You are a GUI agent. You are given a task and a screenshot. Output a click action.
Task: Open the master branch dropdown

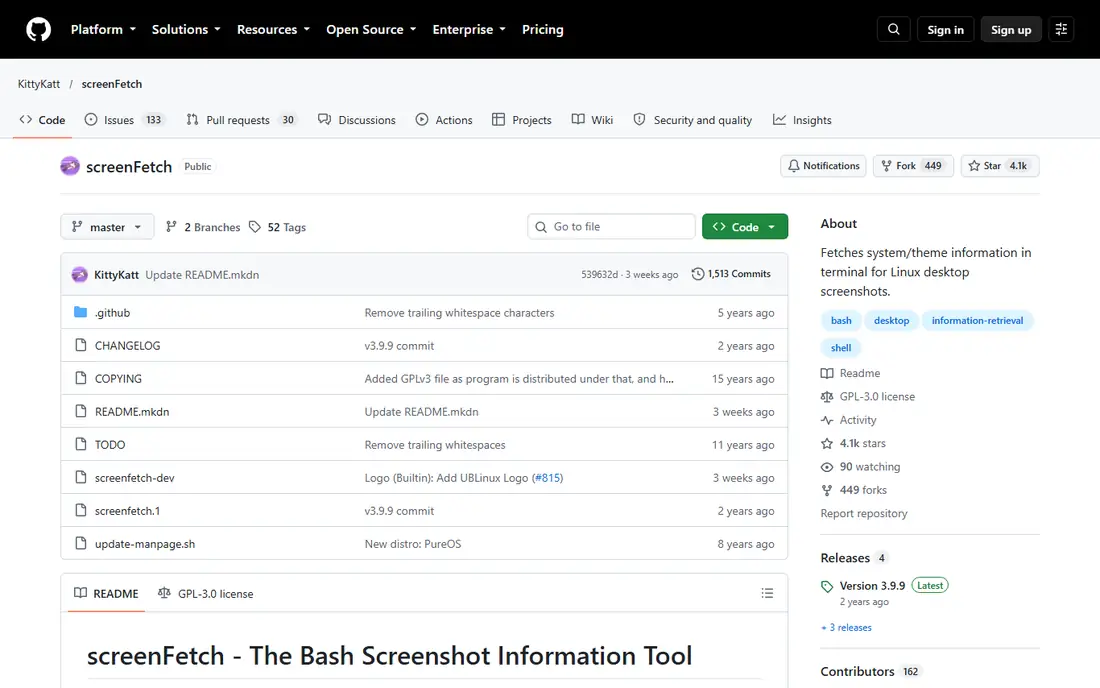(x=107, y=227)
